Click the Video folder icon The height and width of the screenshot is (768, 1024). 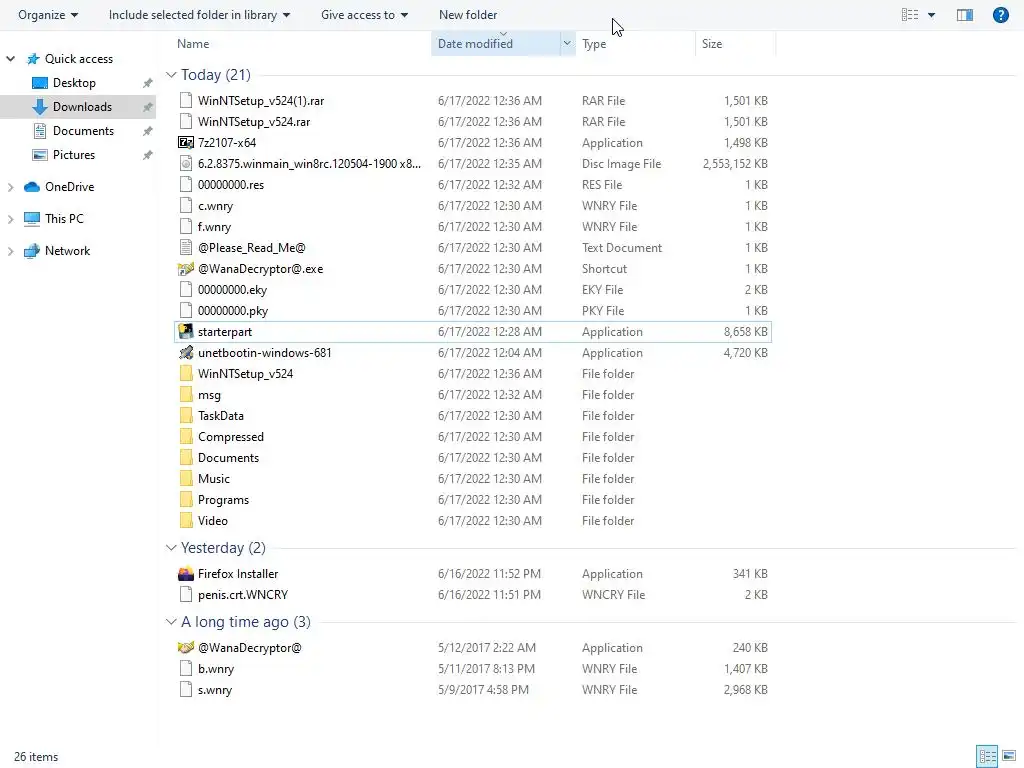click(x=186, y=520)
